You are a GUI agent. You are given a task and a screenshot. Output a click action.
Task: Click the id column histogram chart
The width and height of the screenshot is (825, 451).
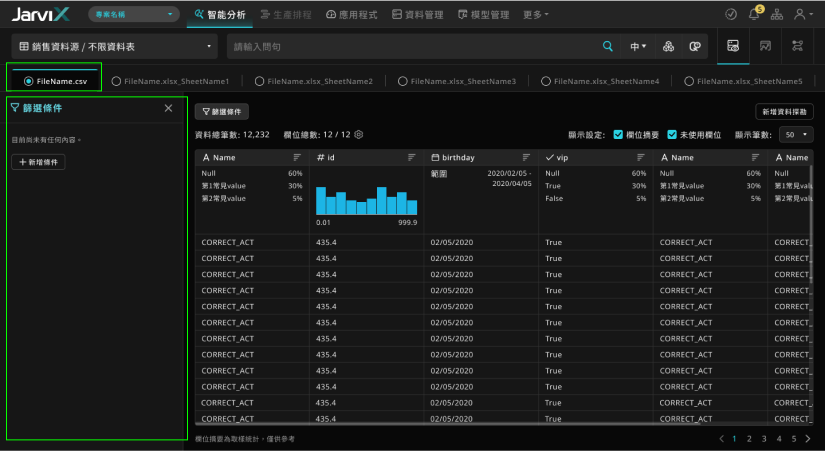(367, 201)
